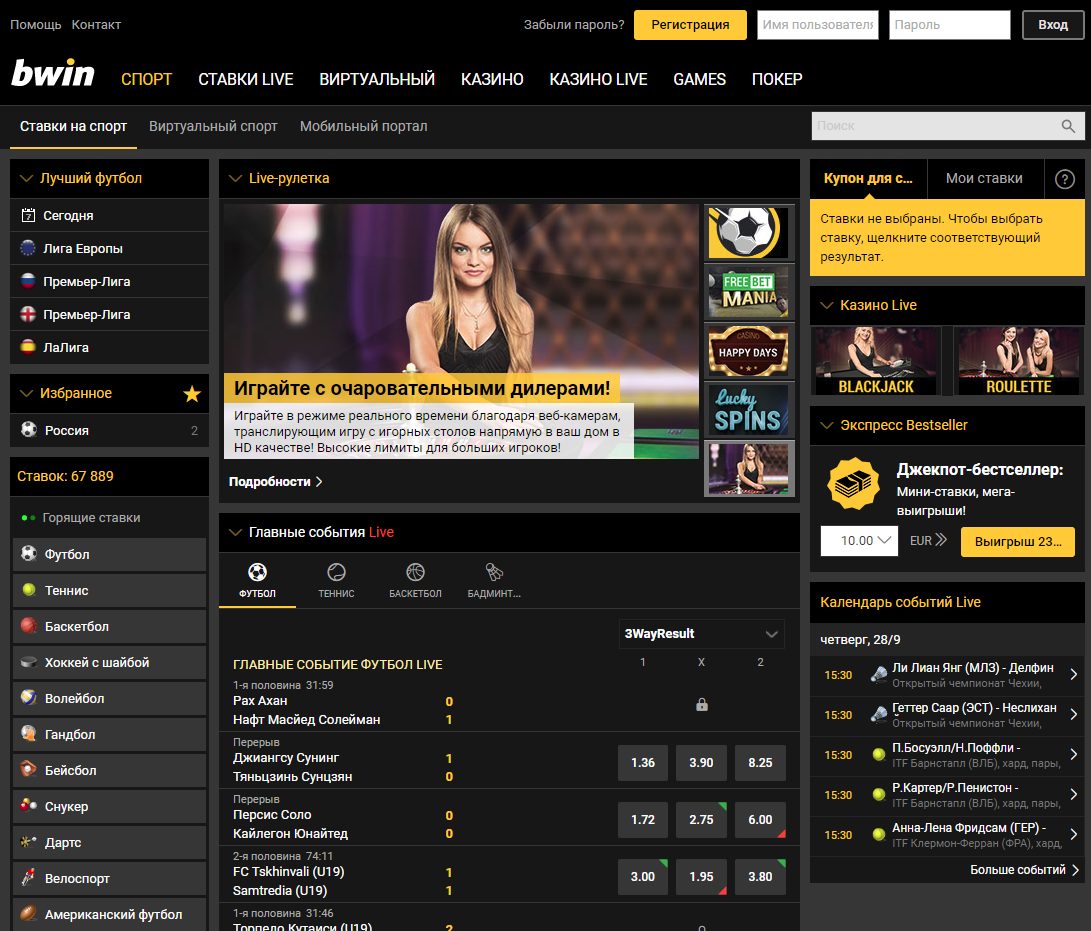Open the ВИРТУАЛЬНЫЙ menu
This screenshot has height=931, width=1091.
click(x=377, y=79)
